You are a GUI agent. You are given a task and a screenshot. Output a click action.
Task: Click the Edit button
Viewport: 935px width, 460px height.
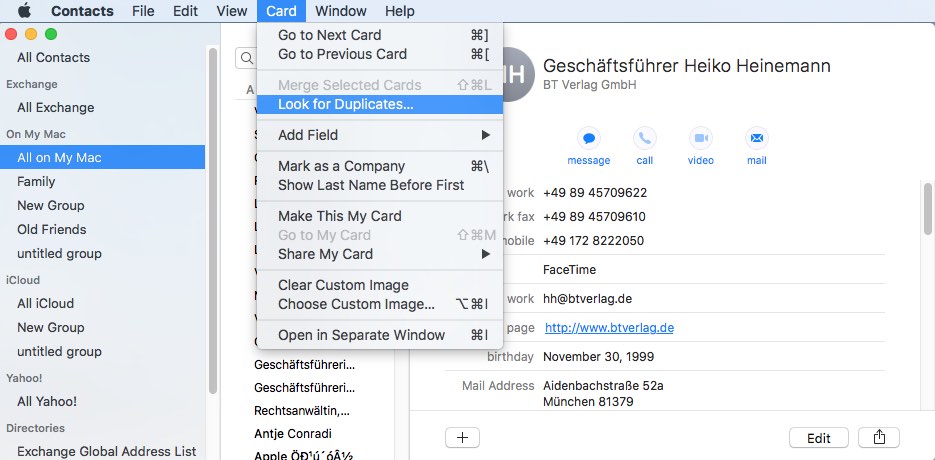[819, 438]
